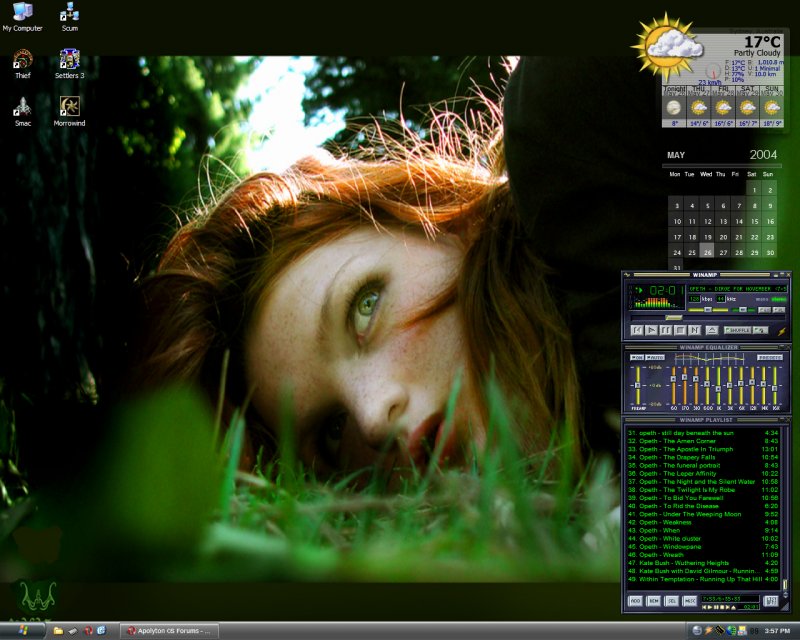Viewport: 800px width, 640px height.
Task: Pause the current Winamp track
Action: point(665,329)
